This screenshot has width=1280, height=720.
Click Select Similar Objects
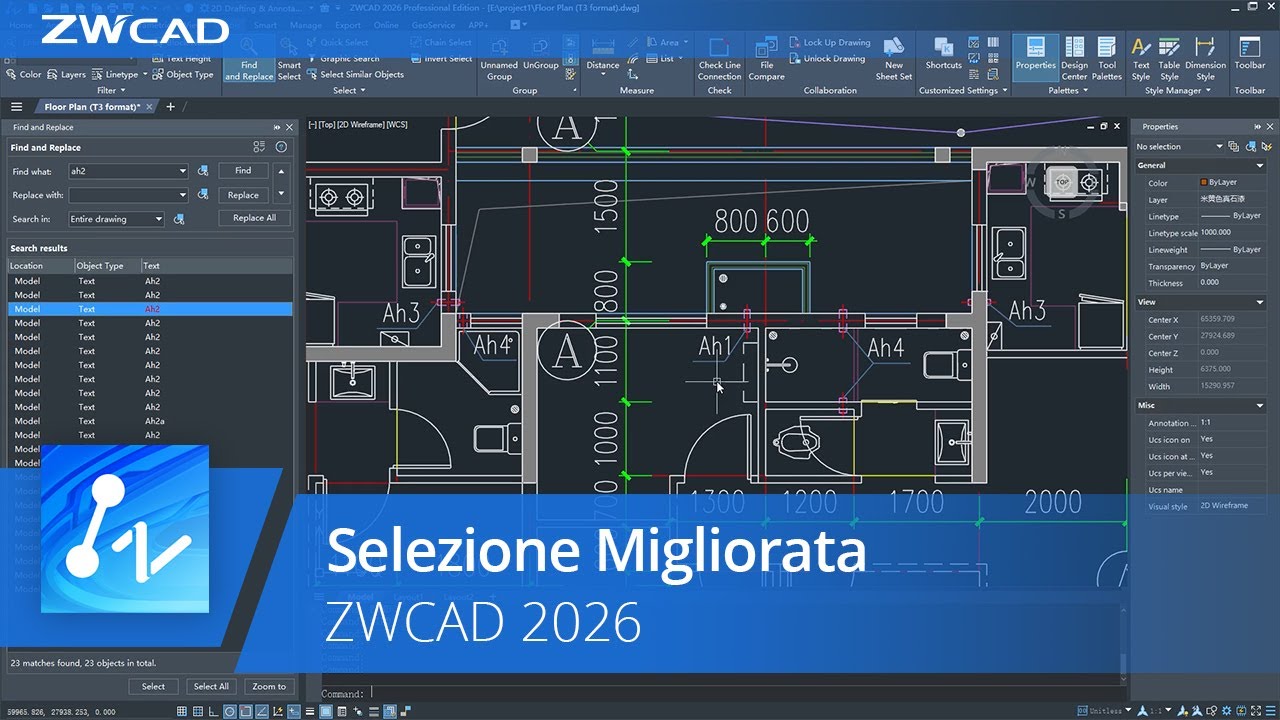pos(355,74)
